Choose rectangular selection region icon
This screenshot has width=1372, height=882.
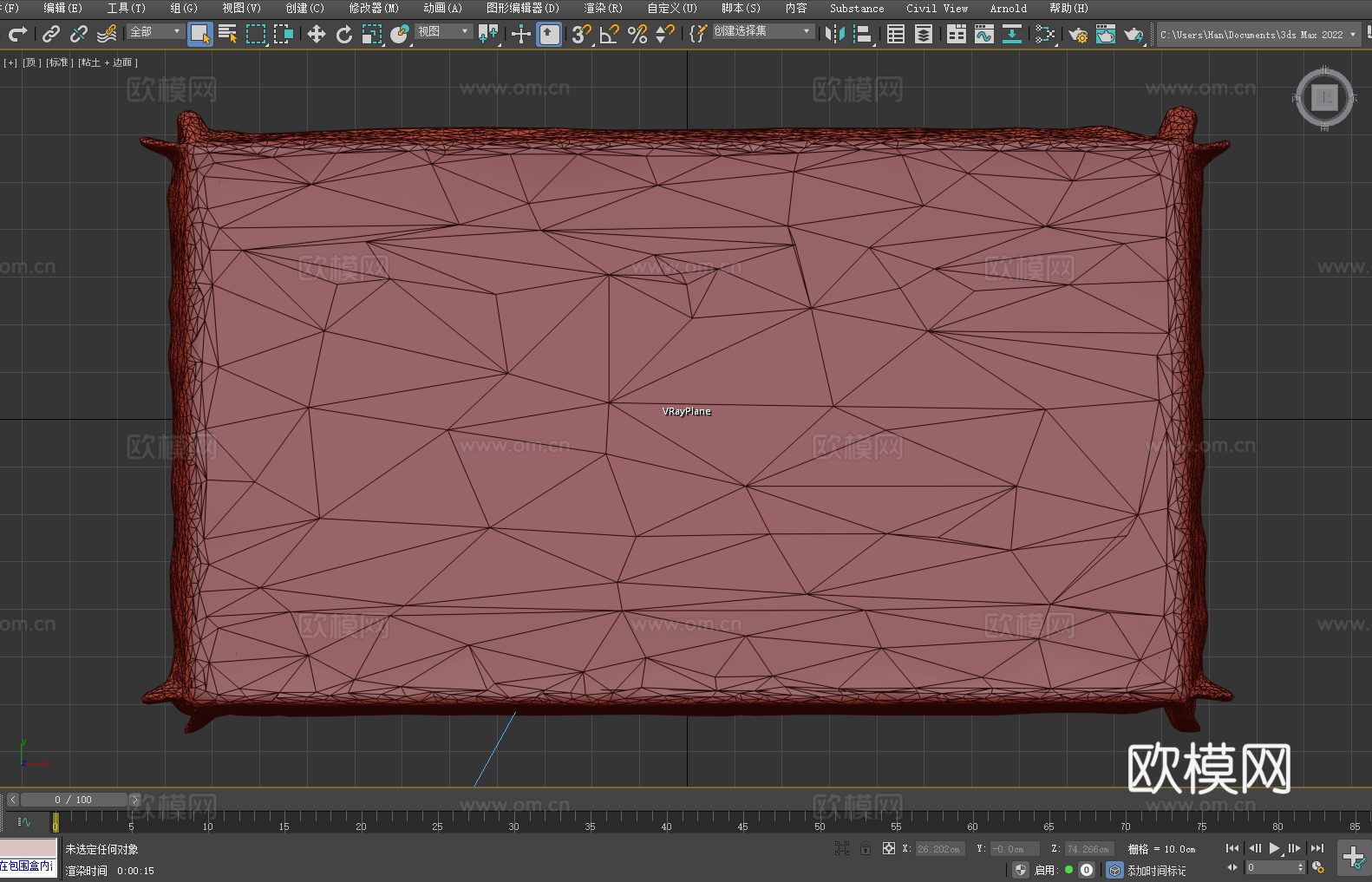pyautogui.click(x=256, y=34)
